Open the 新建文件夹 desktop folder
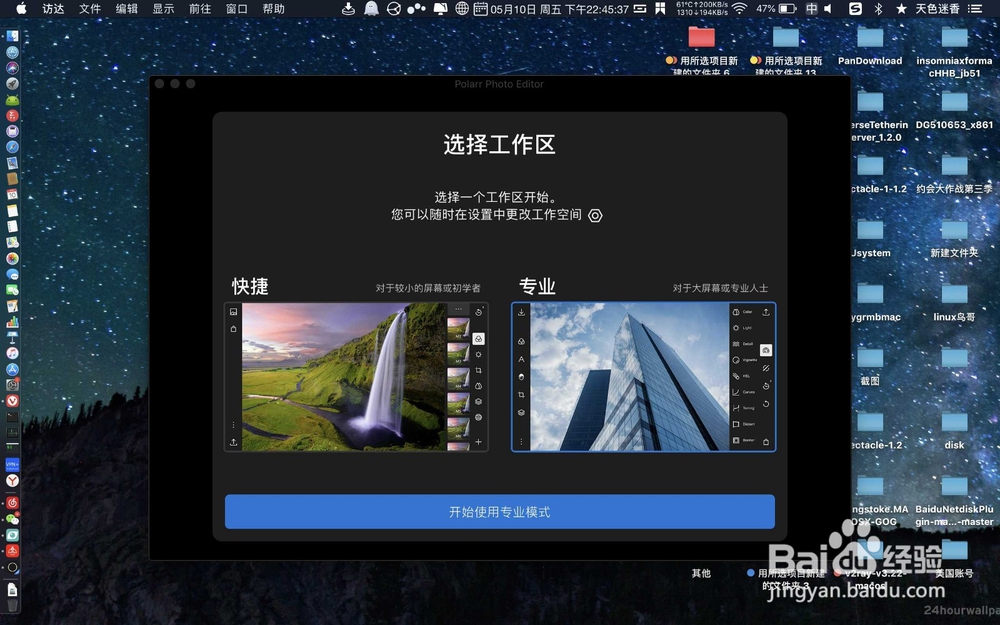1000x625 pixels. pos(954,239)
